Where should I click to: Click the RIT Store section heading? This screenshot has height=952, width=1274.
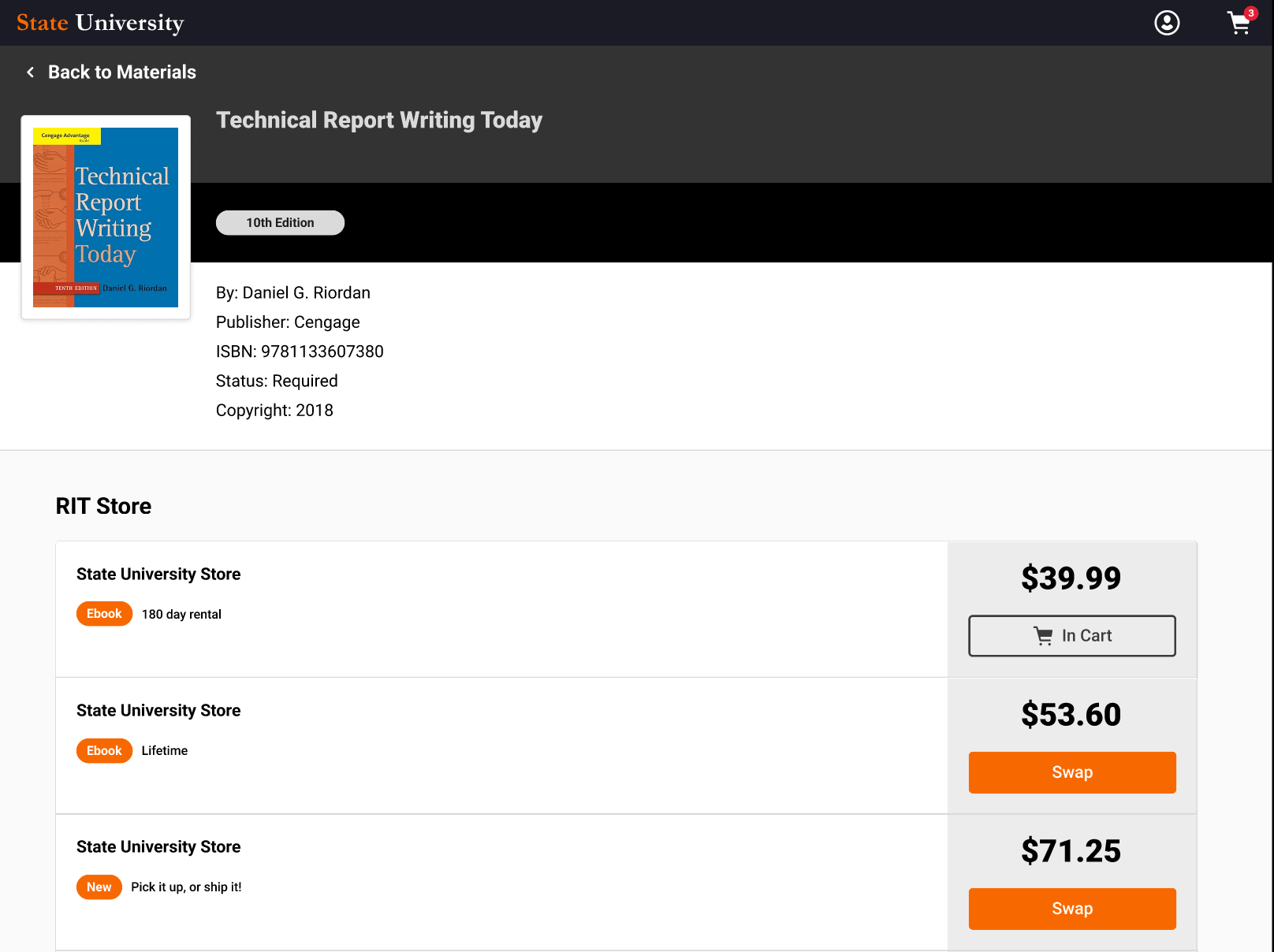click(x=103, y=506)
